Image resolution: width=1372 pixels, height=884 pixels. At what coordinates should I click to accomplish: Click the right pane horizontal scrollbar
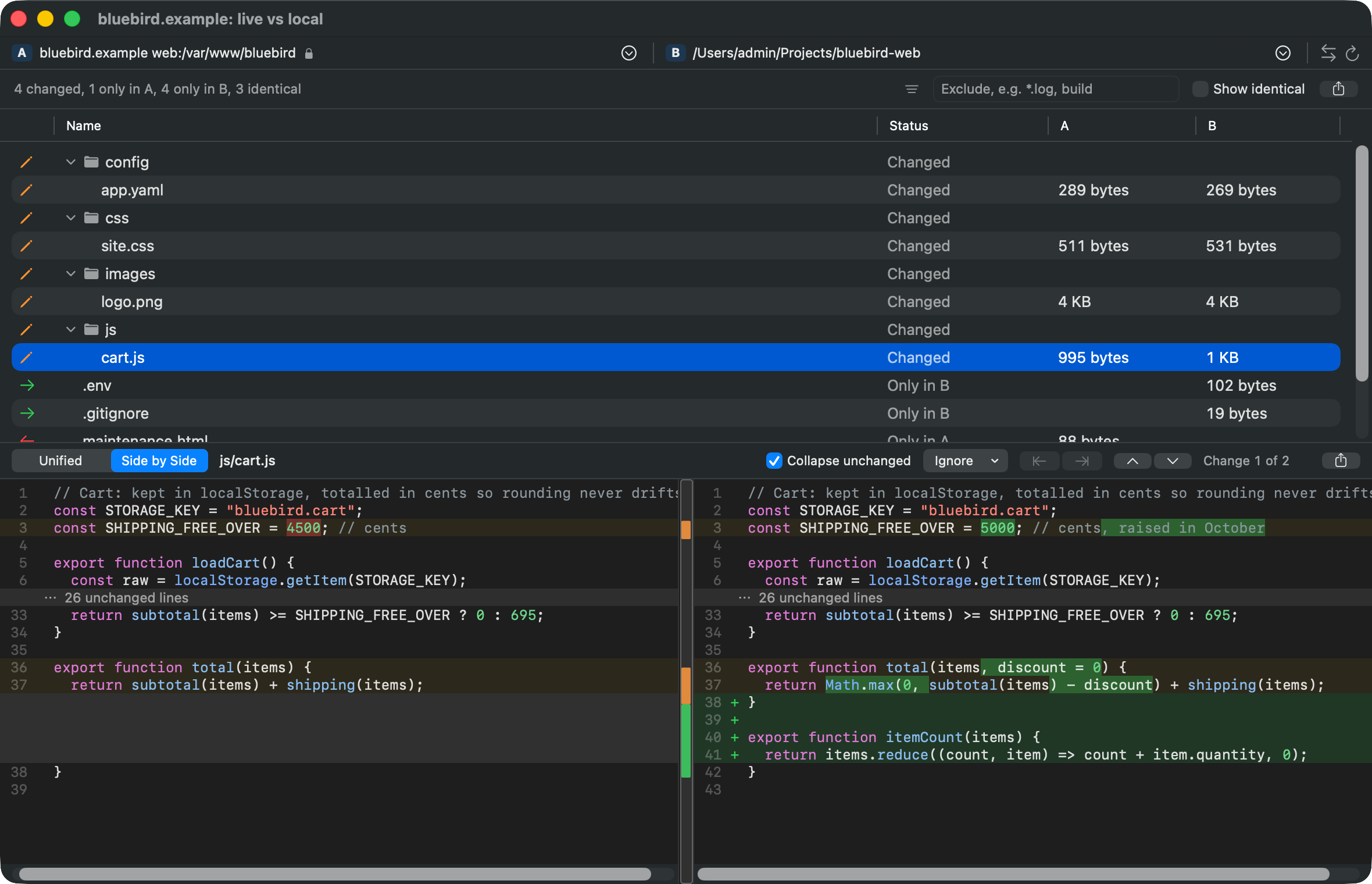(x=1013, y=874)
